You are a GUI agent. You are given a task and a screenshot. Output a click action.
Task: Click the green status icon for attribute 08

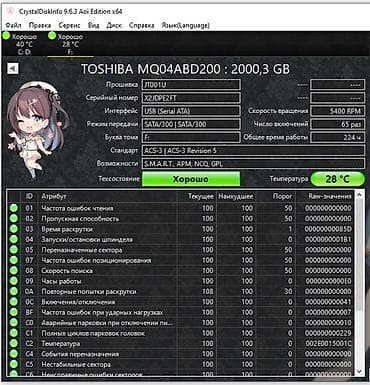pos(14,271)
